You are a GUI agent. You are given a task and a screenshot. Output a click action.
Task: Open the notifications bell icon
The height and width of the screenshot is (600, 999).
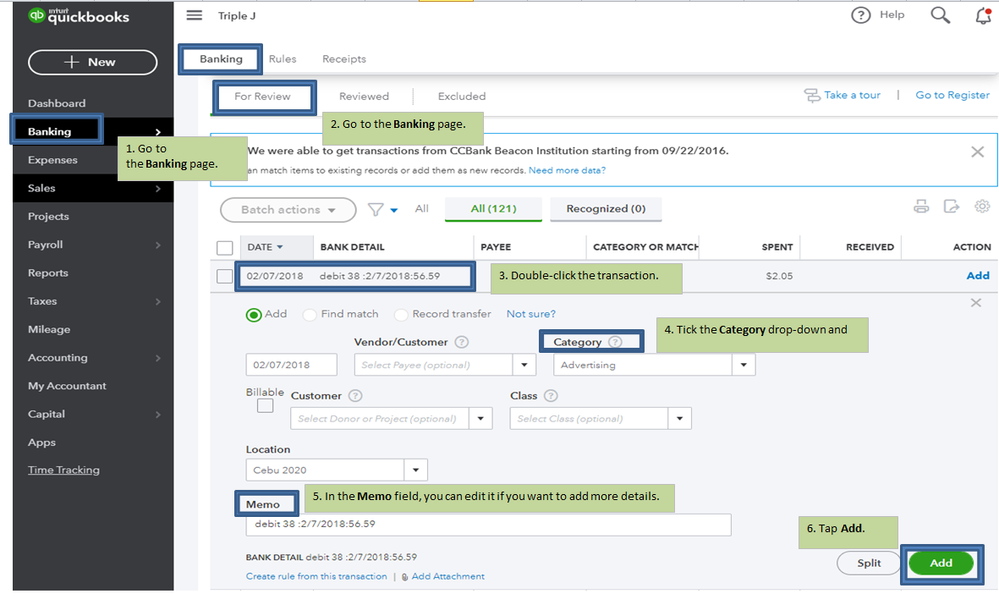click(x=983, y=15)
